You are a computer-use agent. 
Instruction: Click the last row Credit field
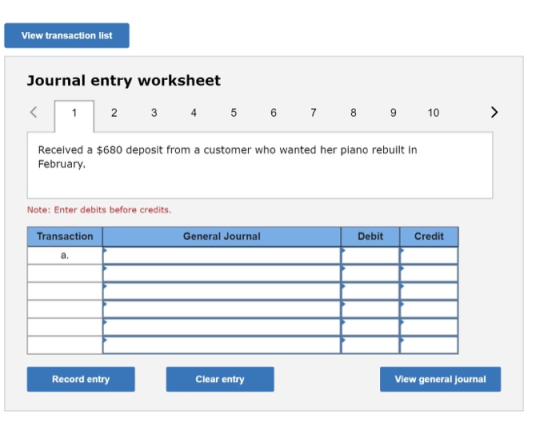[429, 345]
